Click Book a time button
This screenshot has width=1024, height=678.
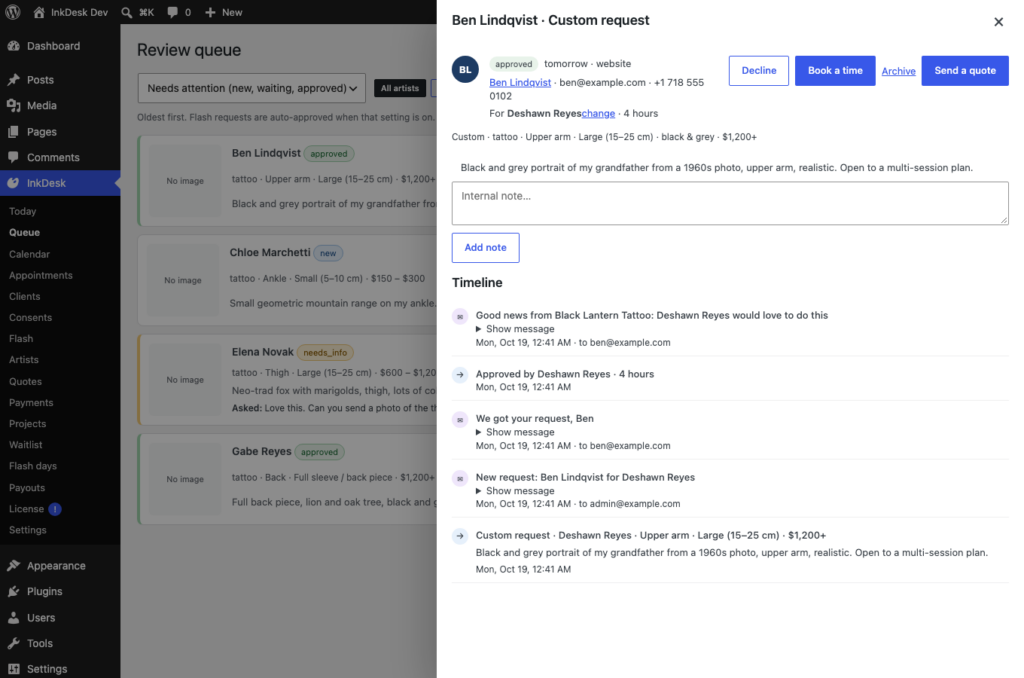click(x=835, y=71)
